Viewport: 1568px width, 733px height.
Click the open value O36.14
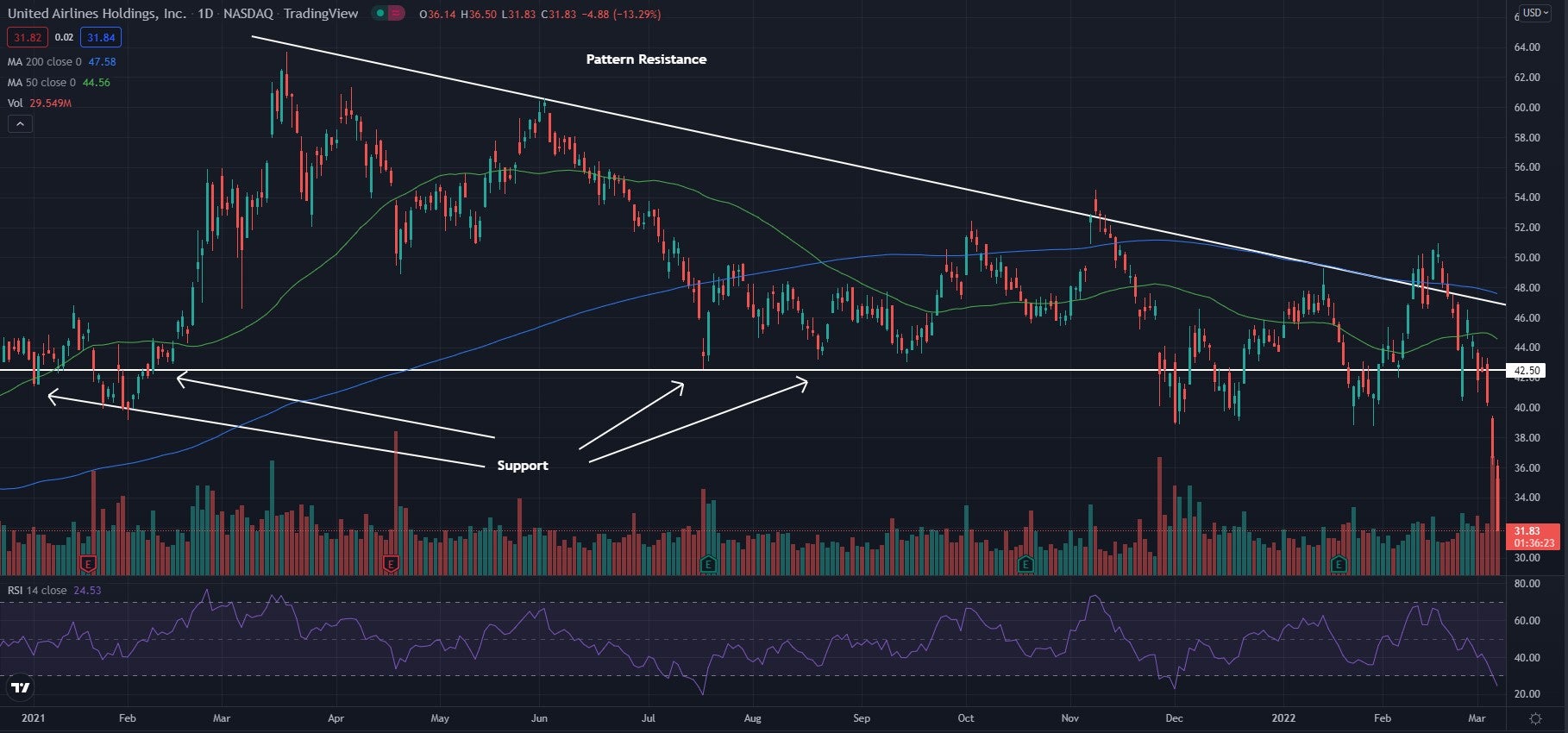point(437,15)
